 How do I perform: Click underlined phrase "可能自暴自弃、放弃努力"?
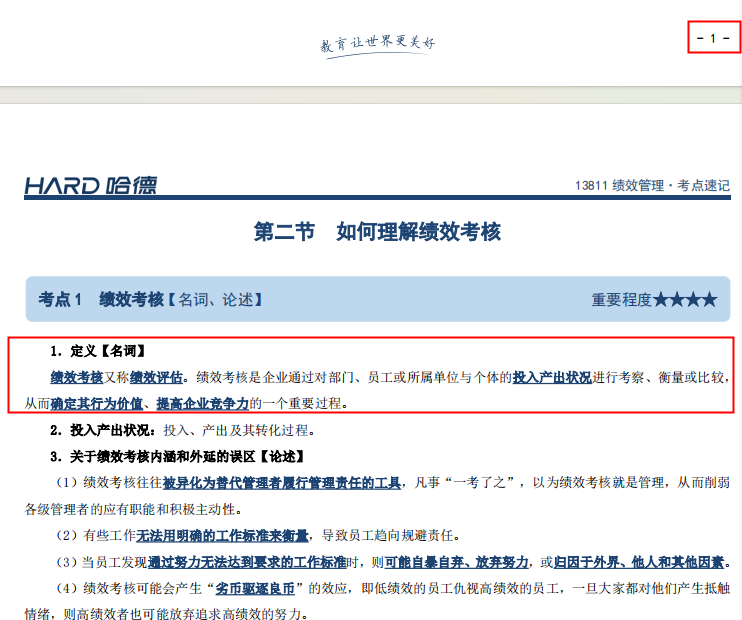457,563
